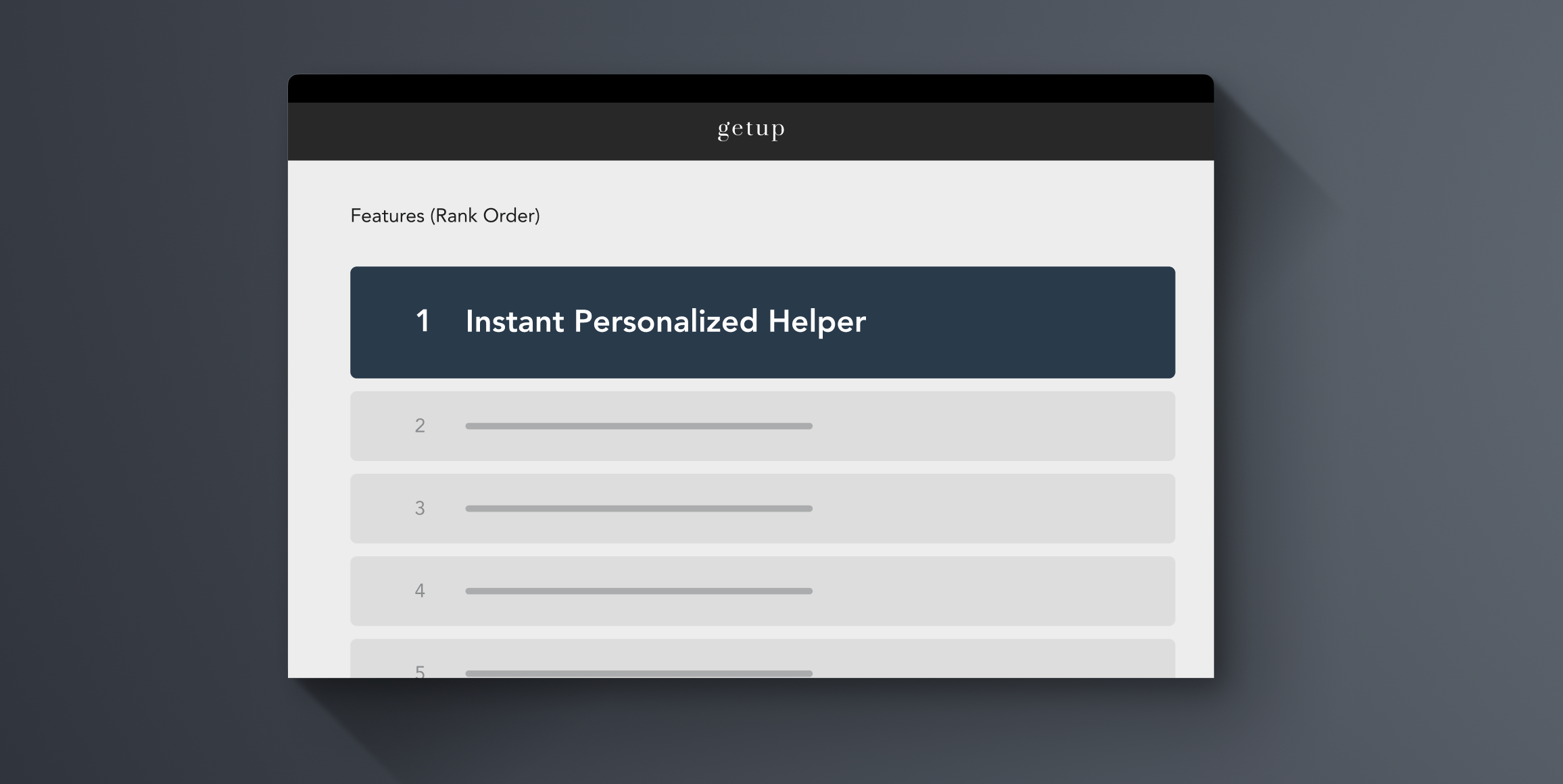The image size is (1563, 784).
Task: Click the black window title bar
Action: pyautogui.click(x=751, y=89)
